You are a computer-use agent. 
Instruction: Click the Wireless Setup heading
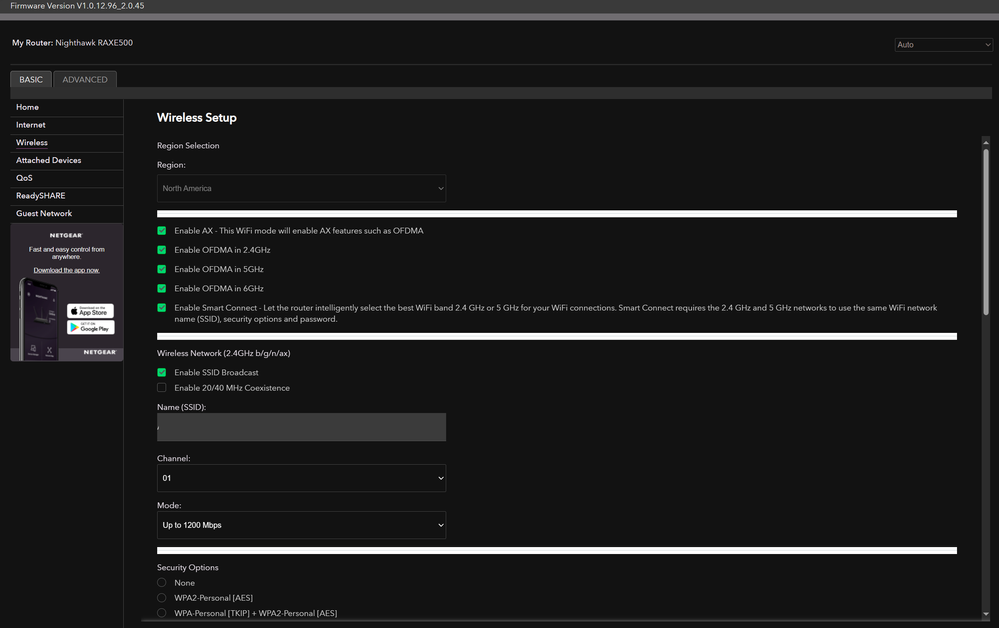coord(197,118)
